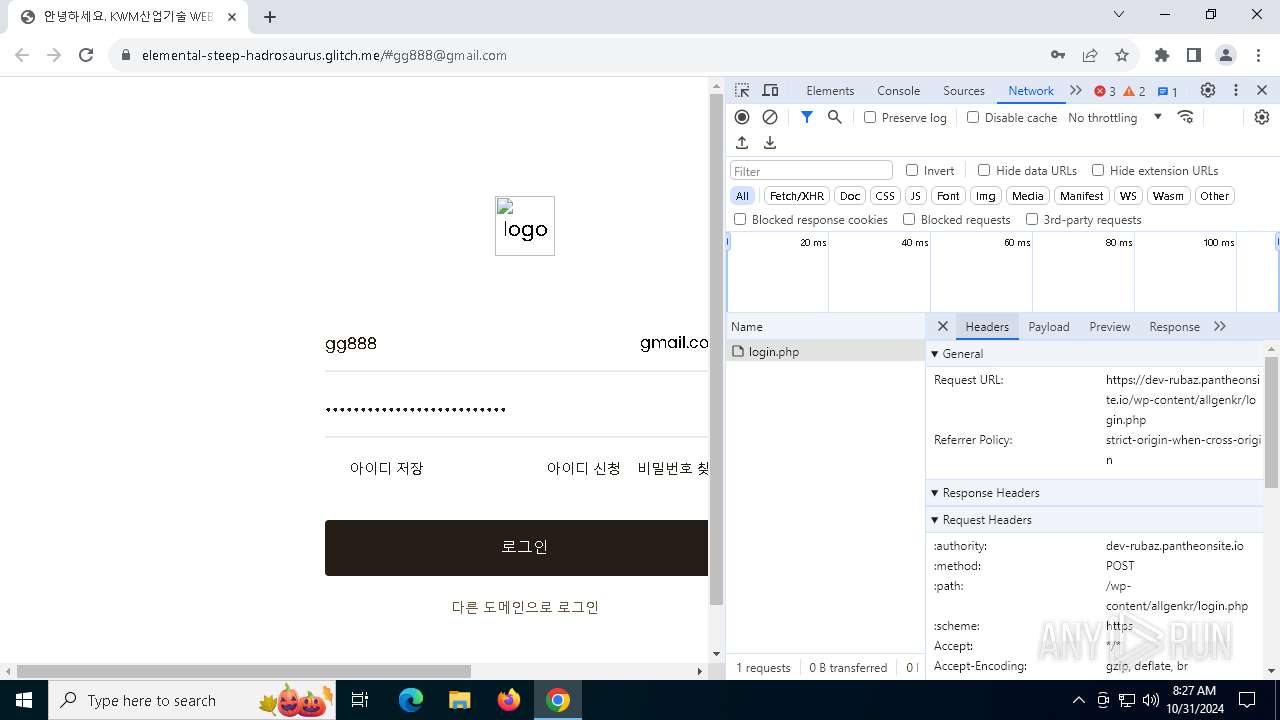Click the 로그인 login button
Screen dimensions: 1280x720
(517, 547)
